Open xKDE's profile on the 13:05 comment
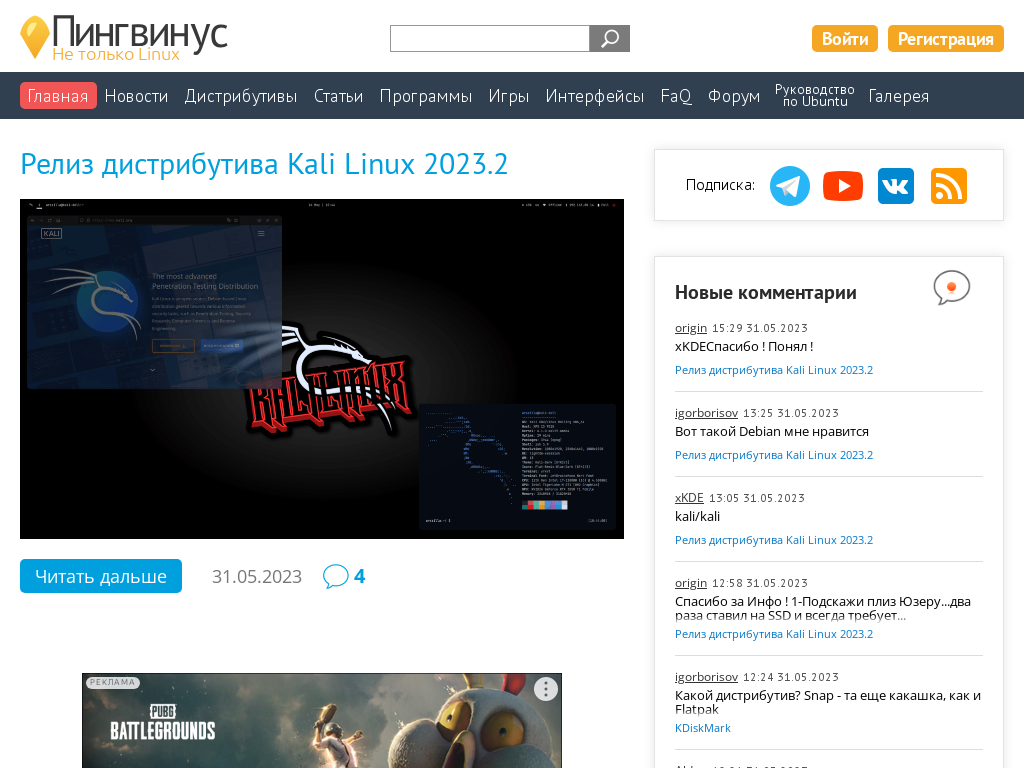The width and height of the screenshot is (1024, 768). point(689,498)
